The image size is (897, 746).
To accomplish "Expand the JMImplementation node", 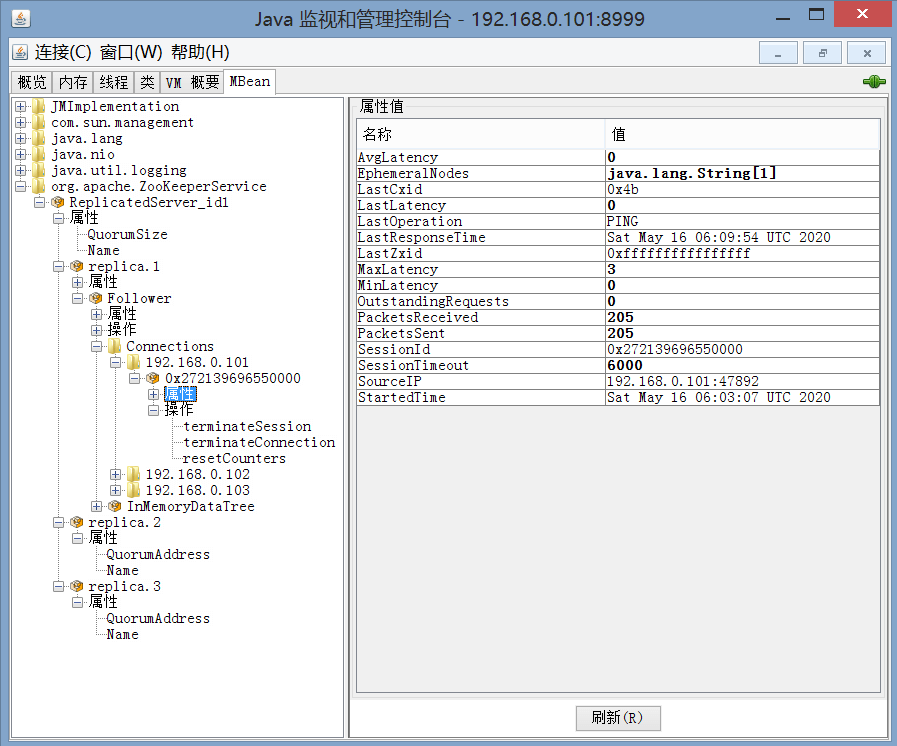I will tap(21, 106).
